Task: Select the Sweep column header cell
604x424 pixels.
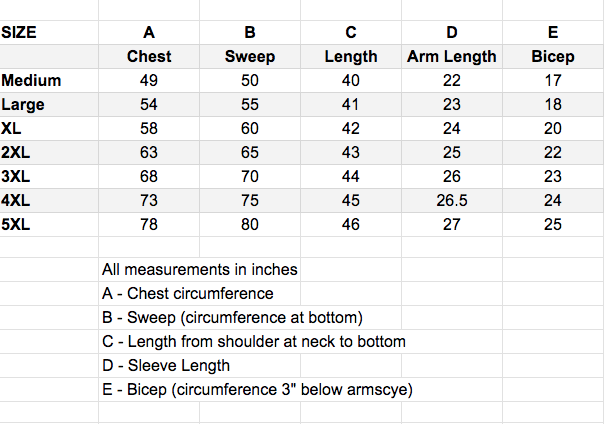Action: pos(250,56)
